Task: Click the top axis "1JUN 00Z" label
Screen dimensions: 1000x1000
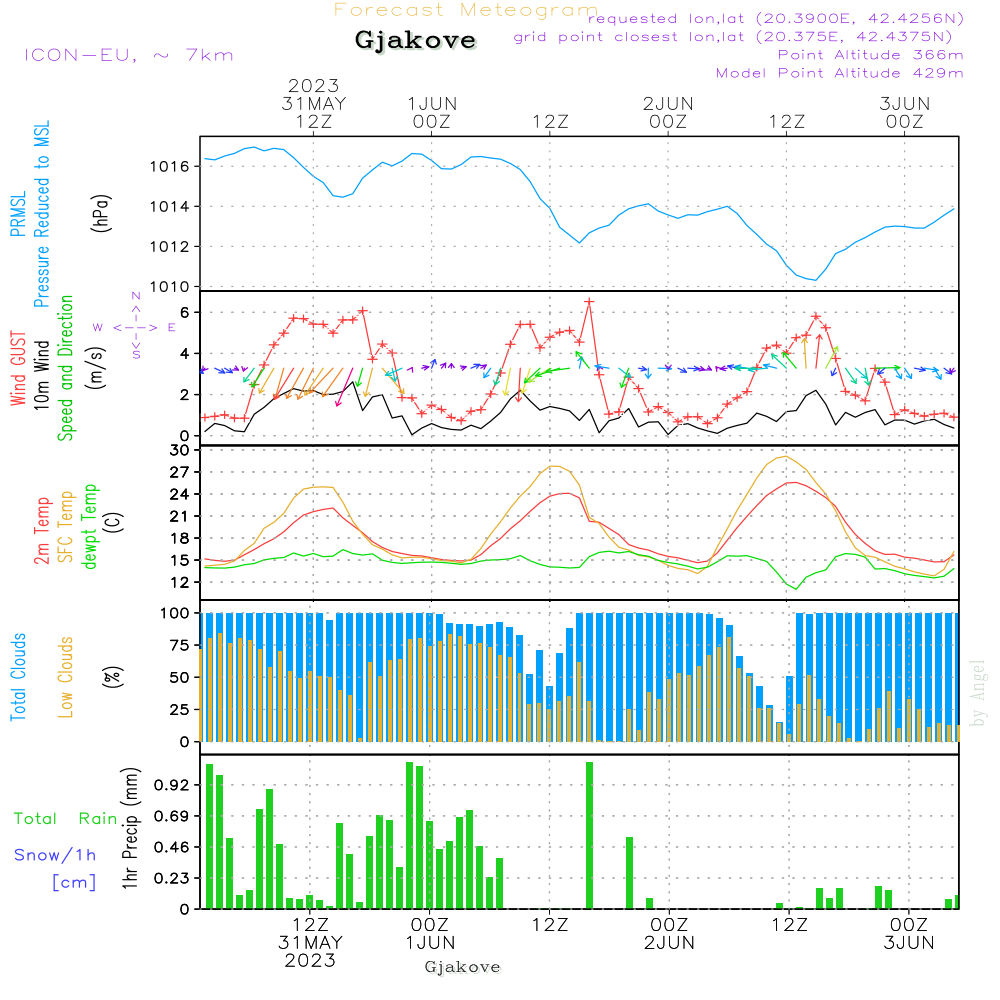Action: pyautogui.click(x=432, y=113)
